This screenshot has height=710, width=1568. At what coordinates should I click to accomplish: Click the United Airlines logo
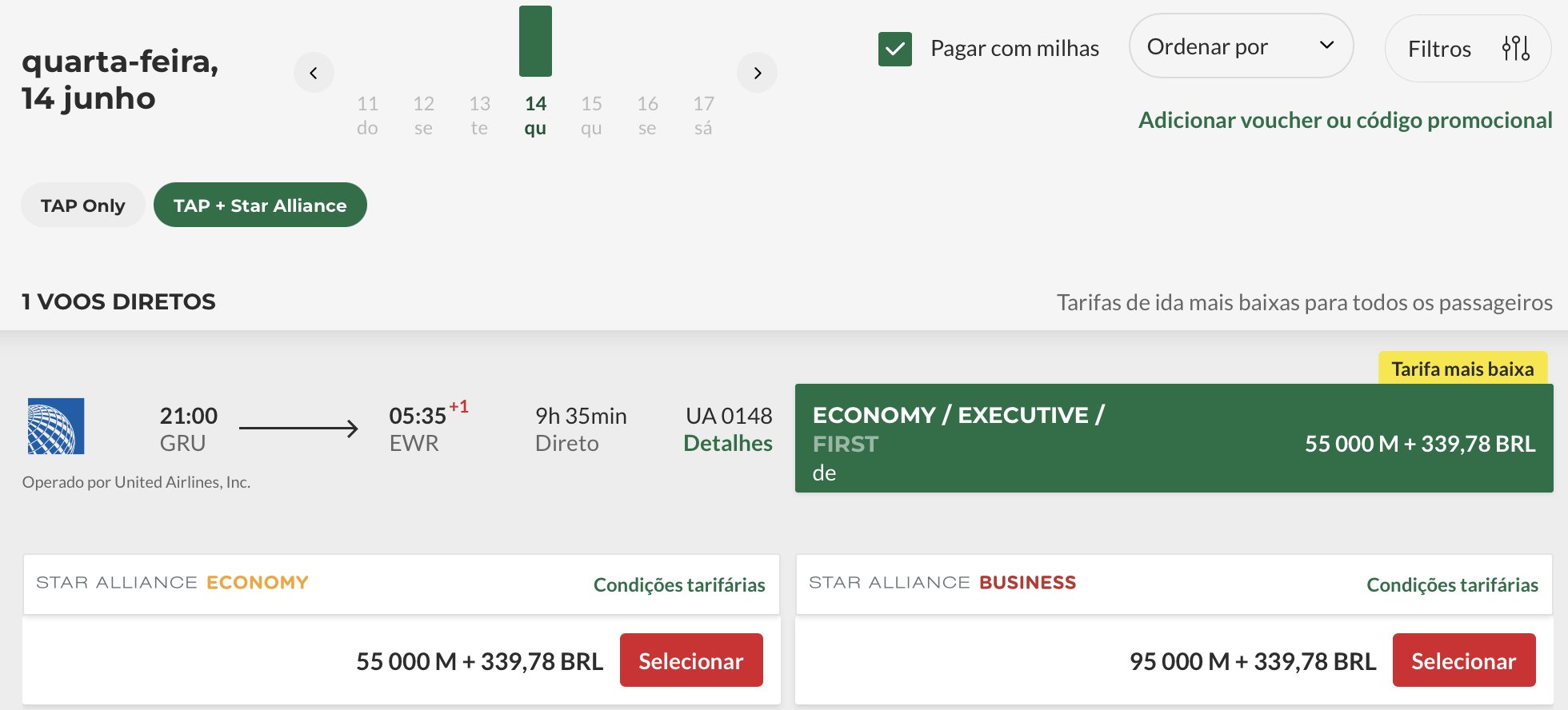point(56,426)
